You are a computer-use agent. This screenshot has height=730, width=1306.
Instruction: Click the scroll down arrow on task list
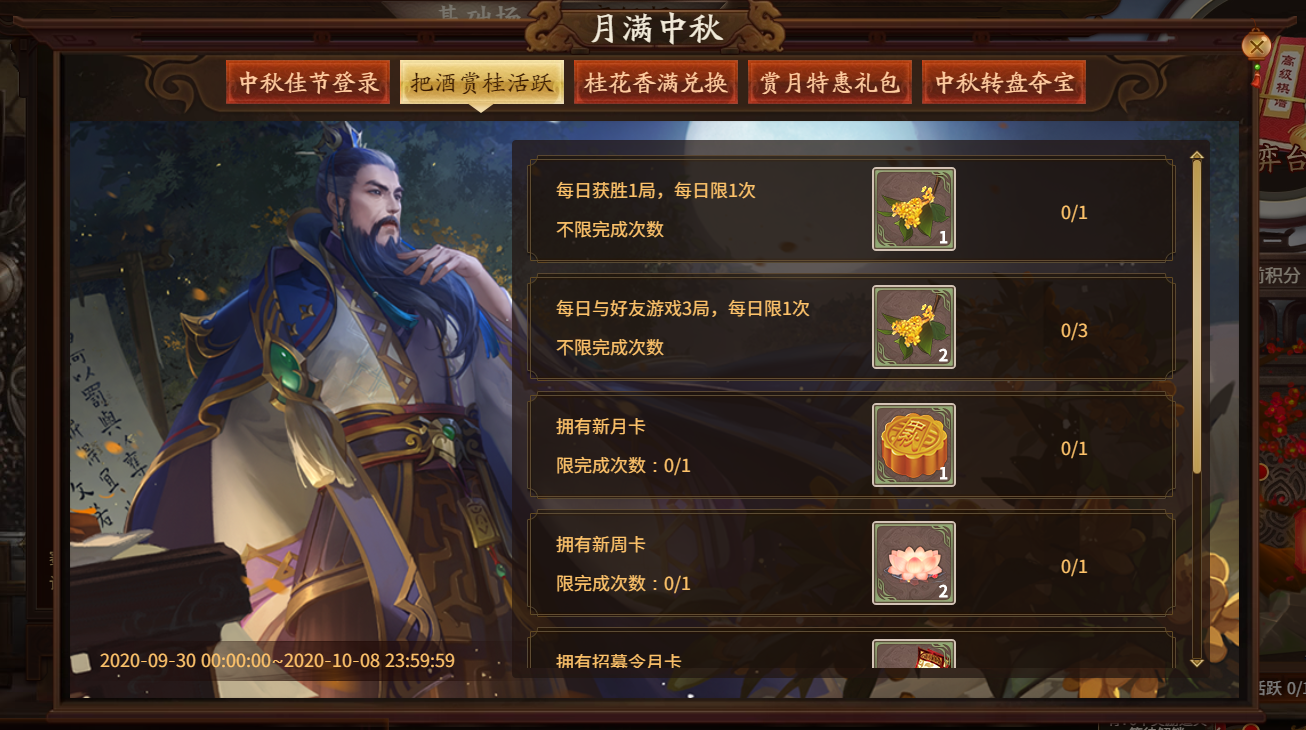coord(1196,663)
